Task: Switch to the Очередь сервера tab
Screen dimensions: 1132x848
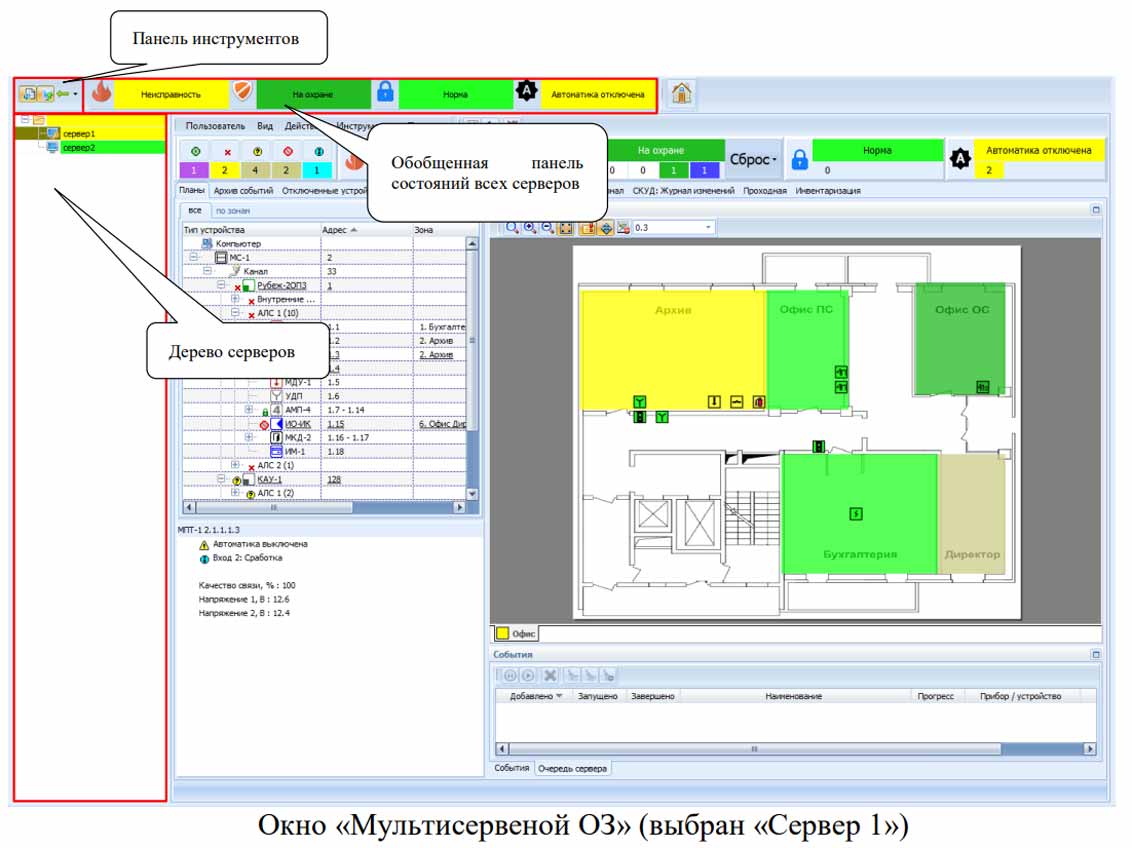Action: [572, 768]
